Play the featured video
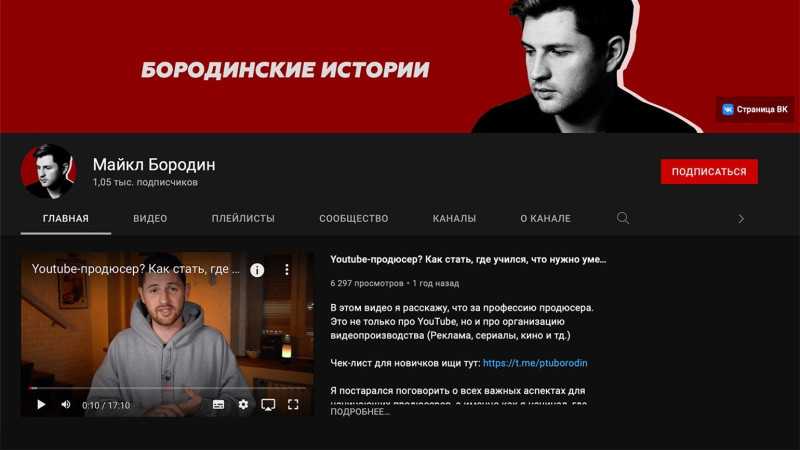Screen dimensions: 800x450 [41, 405]
